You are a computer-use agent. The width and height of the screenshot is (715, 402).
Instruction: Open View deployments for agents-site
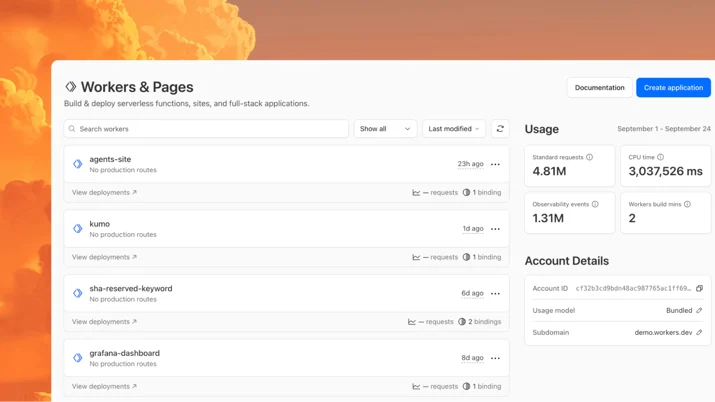tap(104, 192)
